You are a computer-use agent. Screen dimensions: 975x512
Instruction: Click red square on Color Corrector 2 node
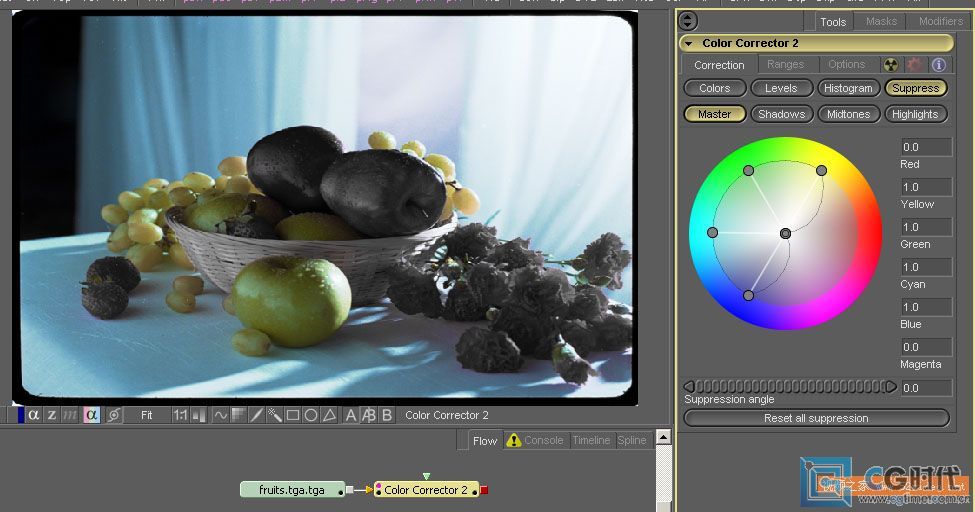pyautogui.click(x=484, y=490)
